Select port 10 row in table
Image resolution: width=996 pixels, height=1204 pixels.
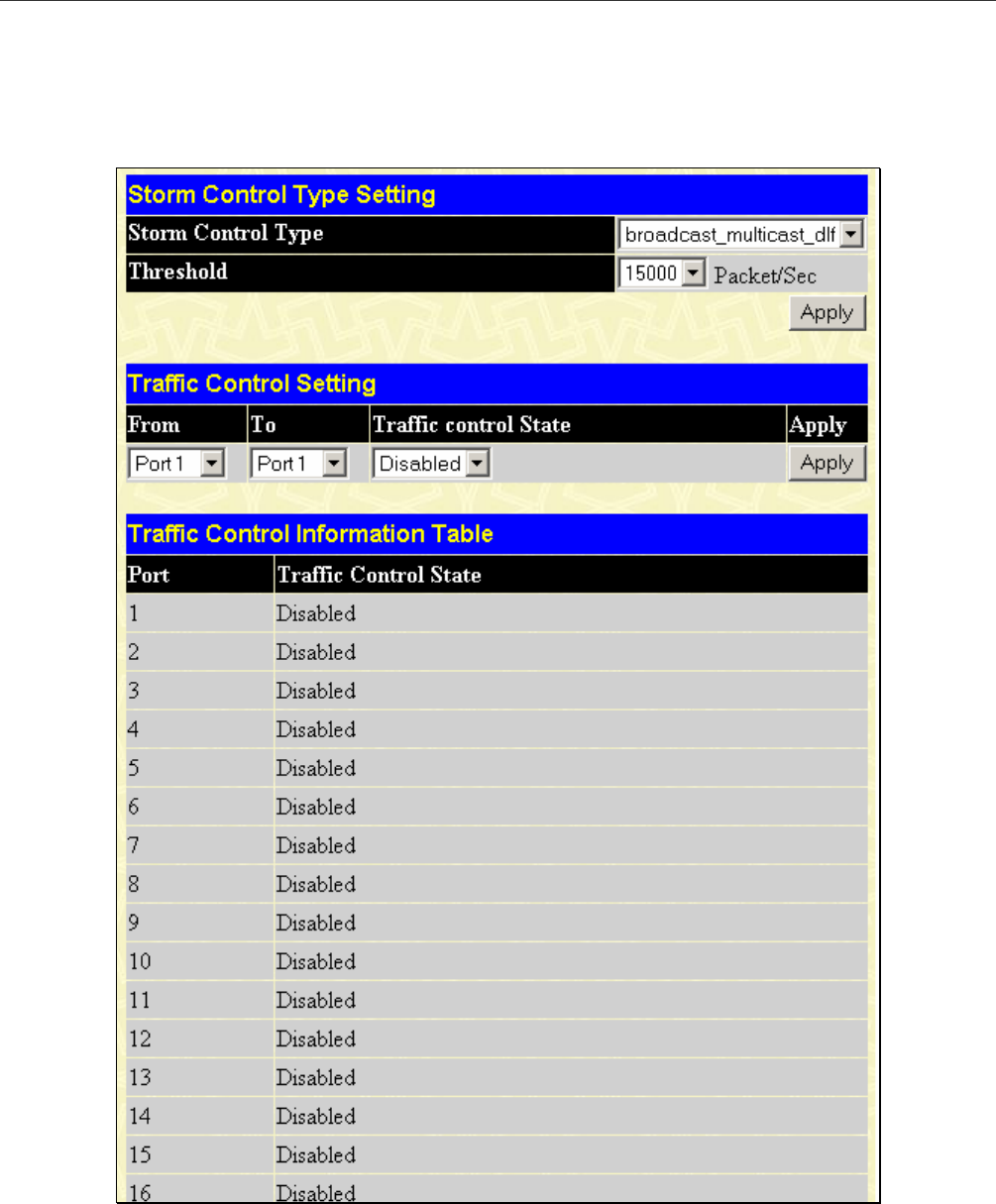coord(497,961)
